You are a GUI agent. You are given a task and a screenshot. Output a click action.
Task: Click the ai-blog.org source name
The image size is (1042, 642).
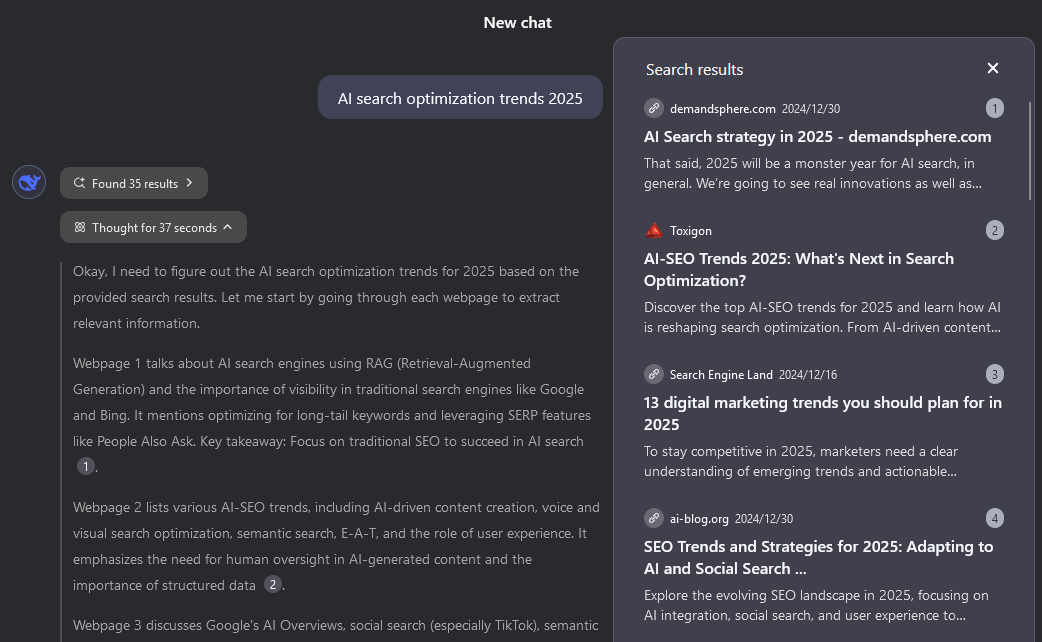pyautogui.click(x=699, y=519)
